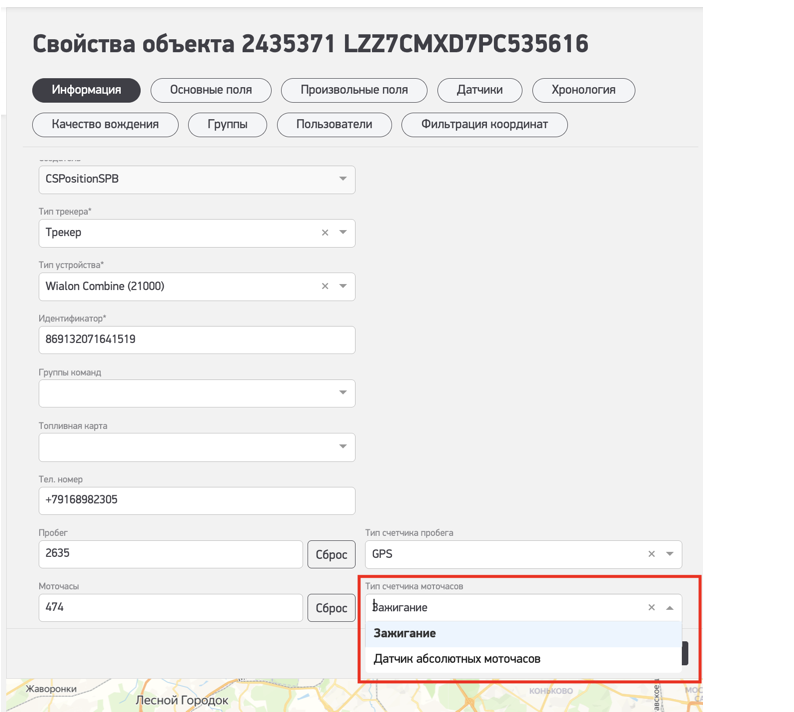
Task: Open the Группы команд dropdown
Action: (x=342, y=393)
